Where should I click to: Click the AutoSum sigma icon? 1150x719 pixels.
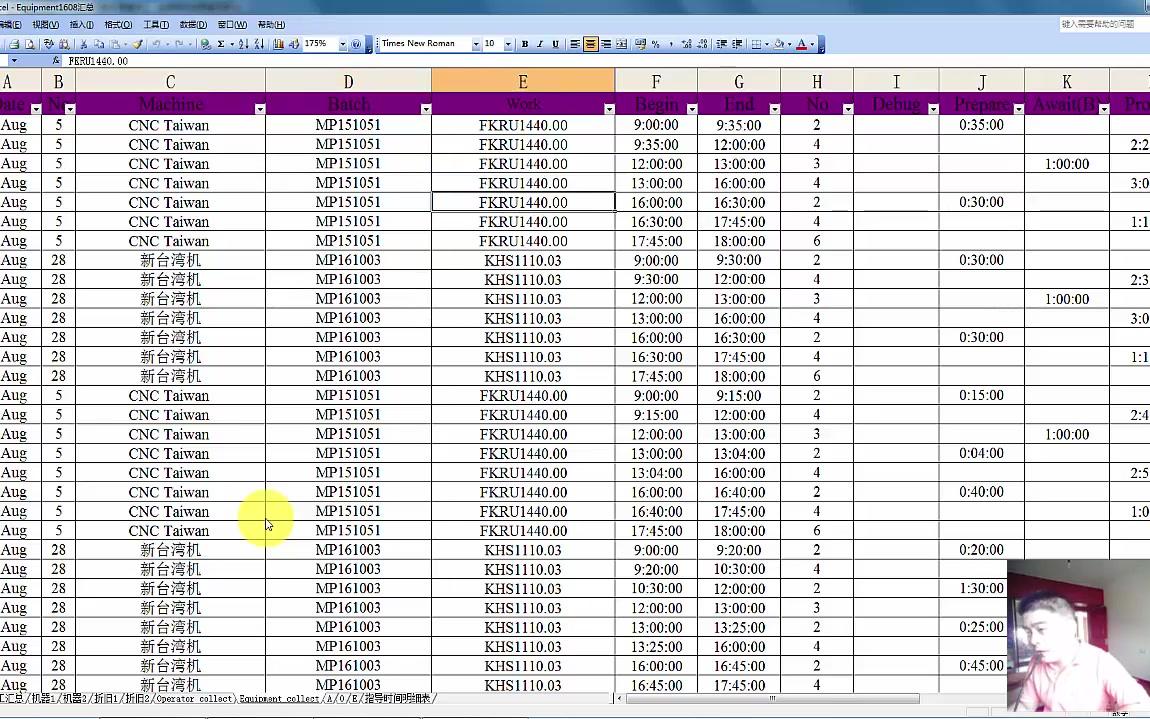[x=220, y=44]
